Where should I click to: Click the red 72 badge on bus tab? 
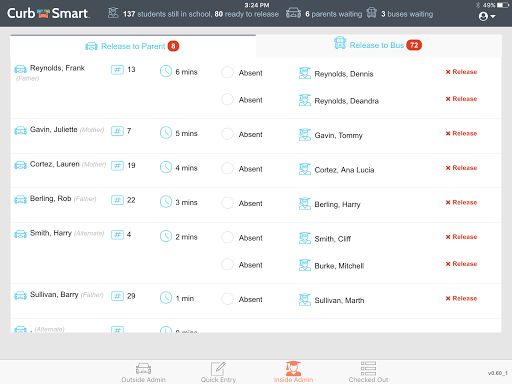click(414, 45)
